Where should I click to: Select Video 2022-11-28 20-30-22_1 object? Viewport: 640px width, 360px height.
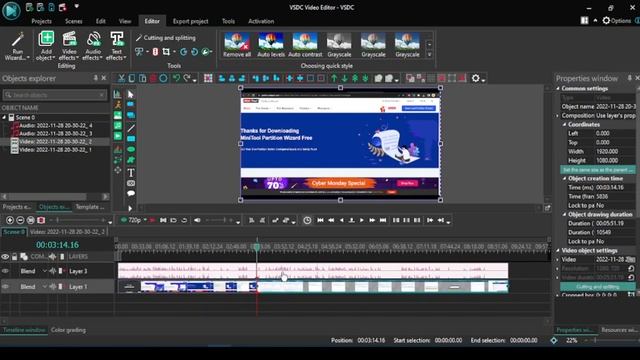click(x=56, y=150)
